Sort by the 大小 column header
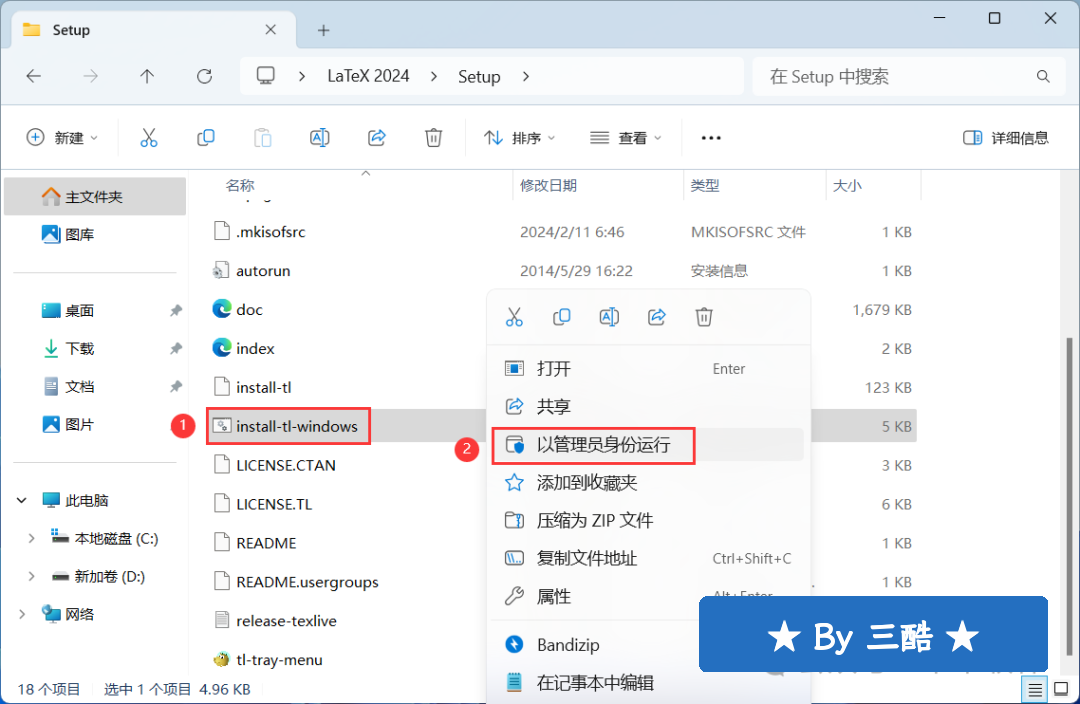Image resolution: width=1080 pixels, height=704 pixels. point(847,185)
